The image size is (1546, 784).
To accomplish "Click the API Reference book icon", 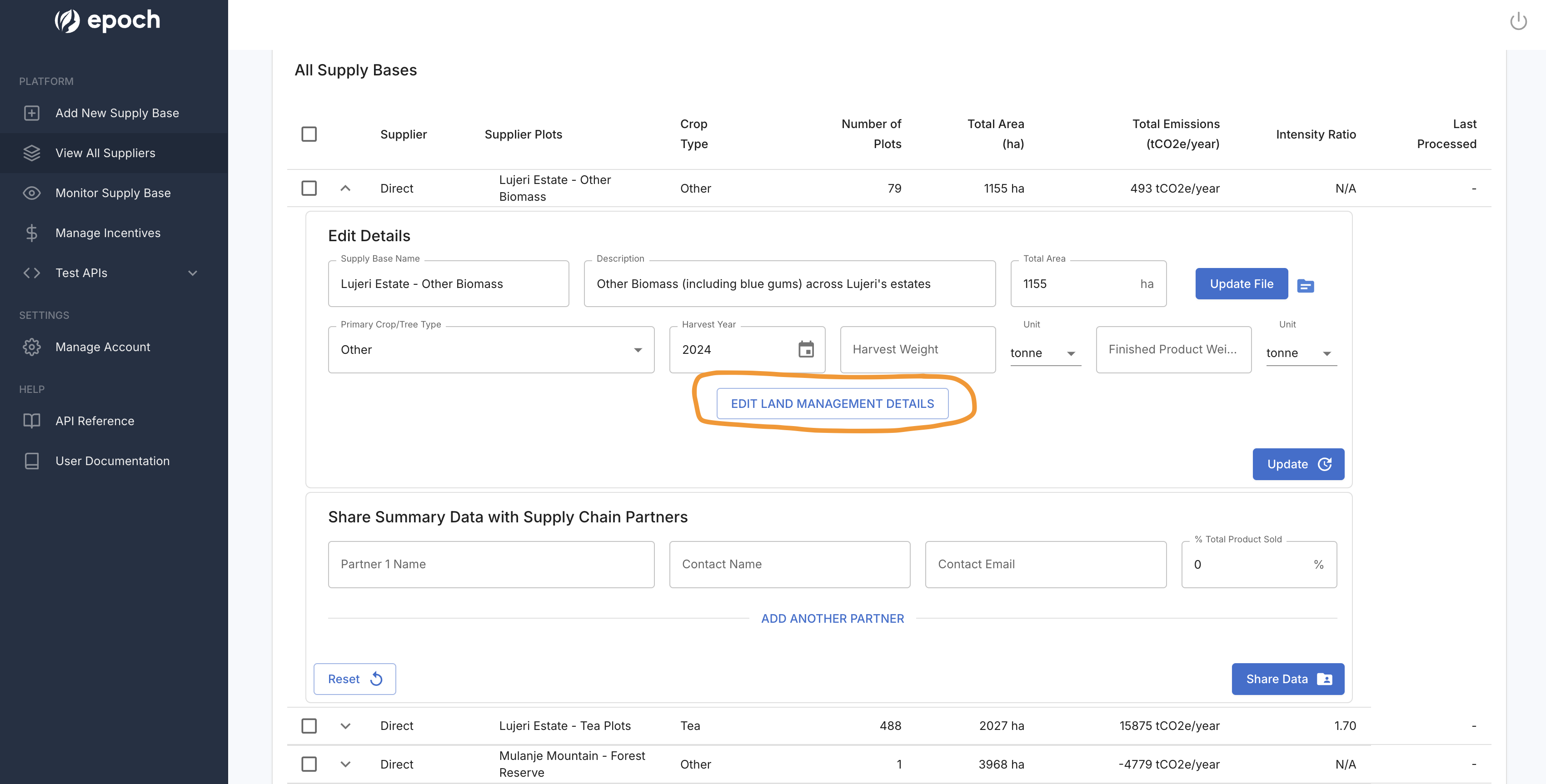I will [32, 421].
